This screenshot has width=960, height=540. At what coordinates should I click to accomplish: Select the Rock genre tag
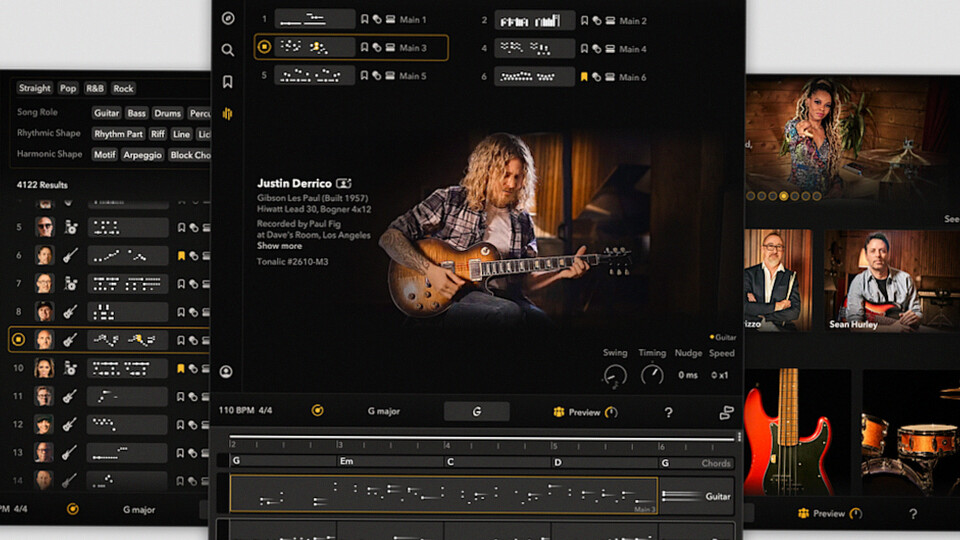point(123,88)
